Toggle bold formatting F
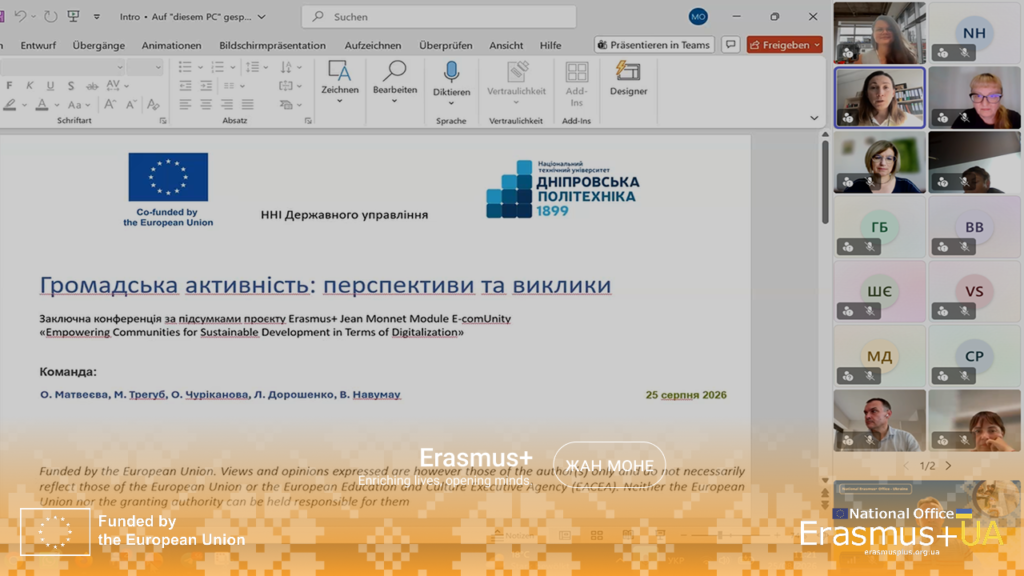Viewport: 1024px width, 576px height. tap(9, 86)
